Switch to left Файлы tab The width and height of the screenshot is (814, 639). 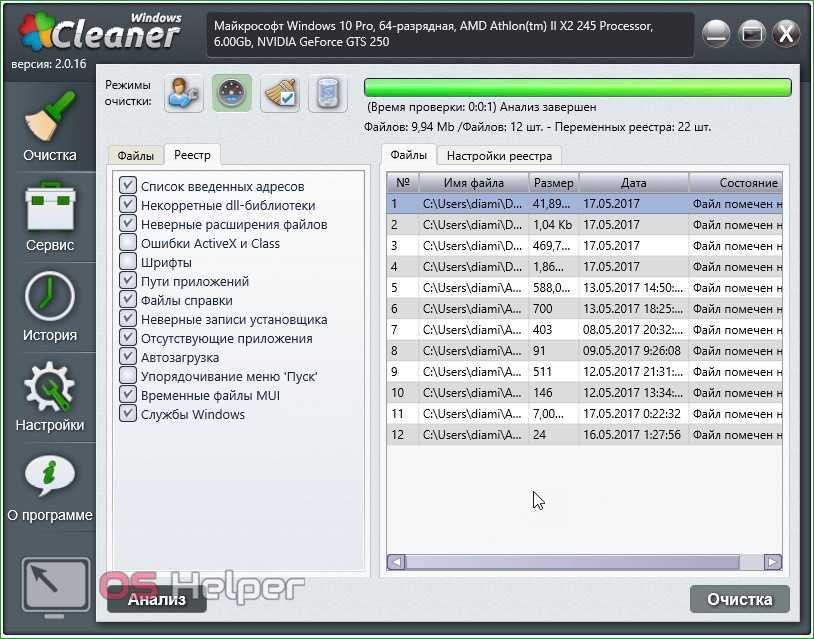pyautogui.click(x=135, y=156)
